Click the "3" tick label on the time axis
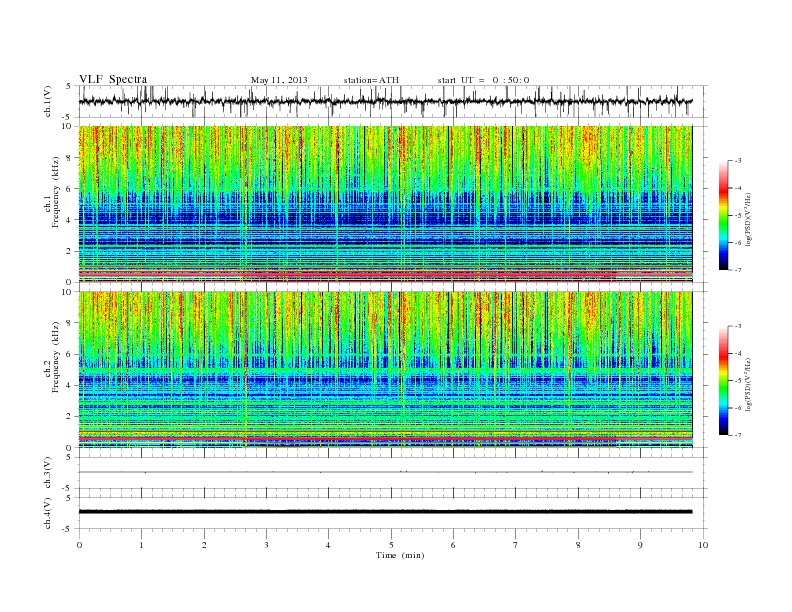 pyautogui.click(x=266, y=545)
